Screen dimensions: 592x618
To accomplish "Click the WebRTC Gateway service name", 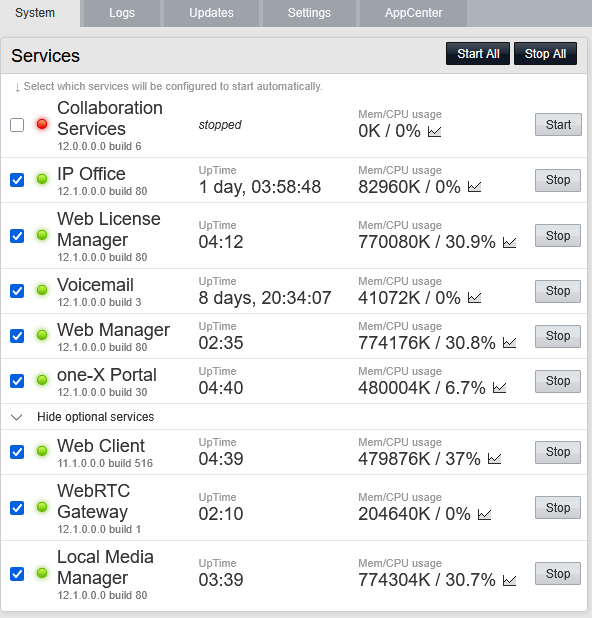I will [x=94, y=501].
